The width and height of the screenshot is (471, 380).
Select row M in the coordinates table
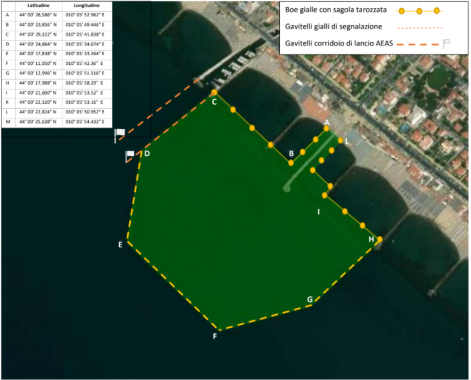pos(57,122)
